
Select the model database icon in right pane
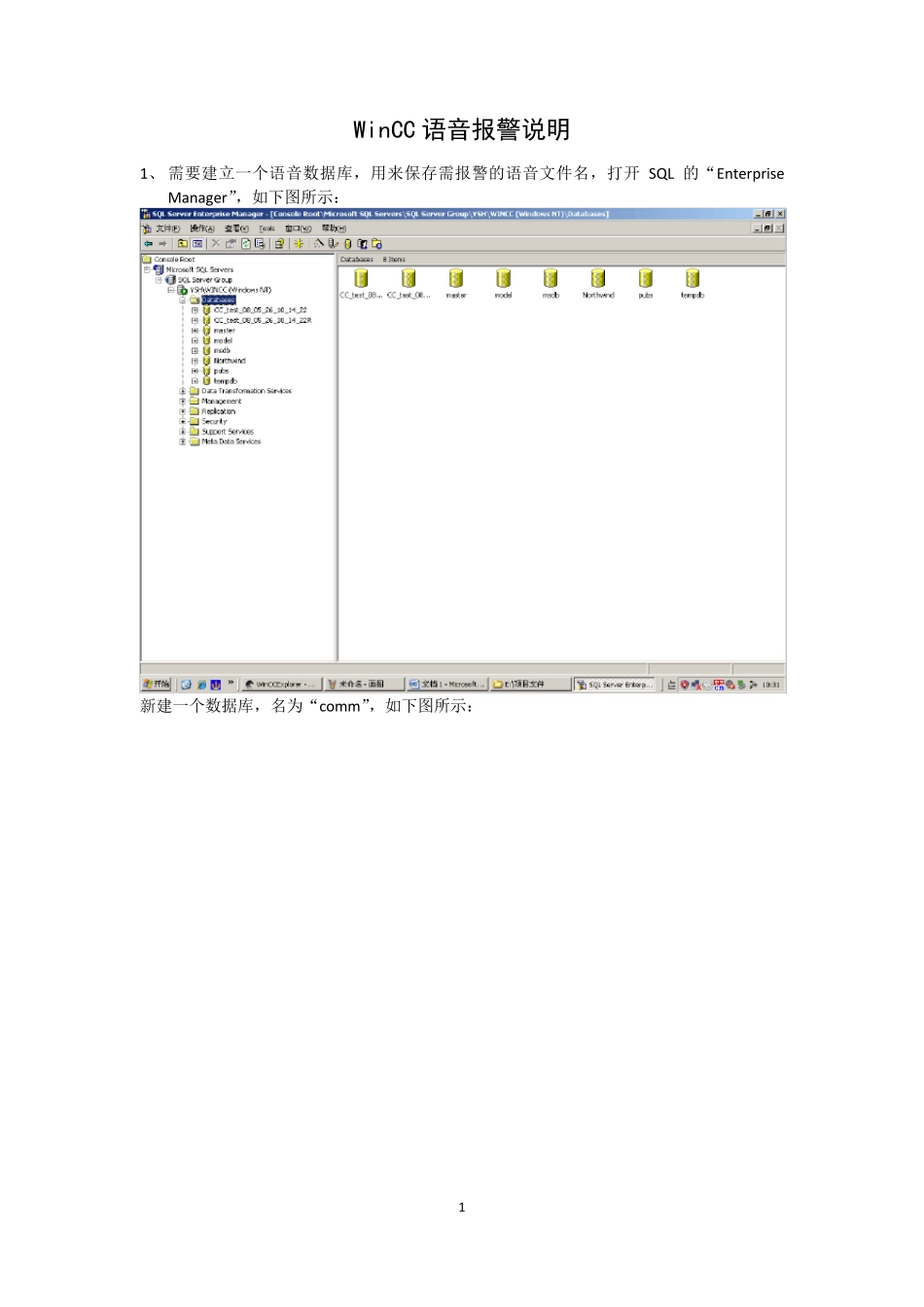coord(503,279)
